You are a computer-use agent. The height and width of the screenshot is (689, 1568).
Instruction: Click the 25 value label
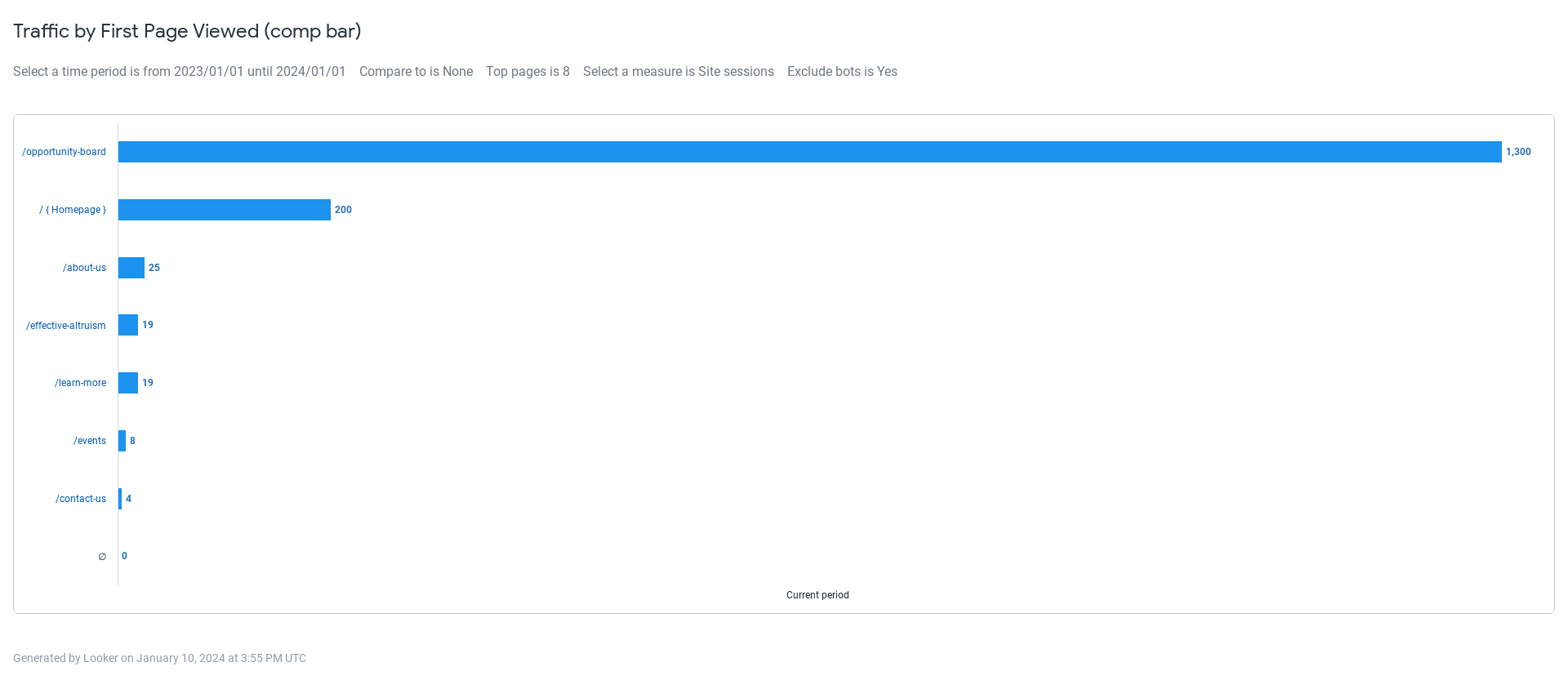pos(154,268)
